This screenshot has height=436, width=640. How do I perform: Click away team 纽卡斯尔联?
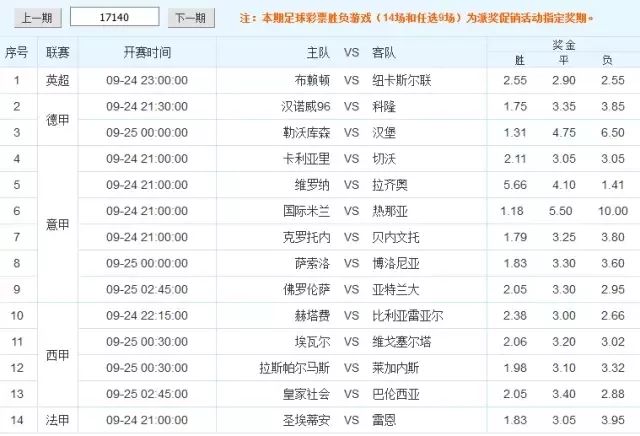[x=402, y=80]
